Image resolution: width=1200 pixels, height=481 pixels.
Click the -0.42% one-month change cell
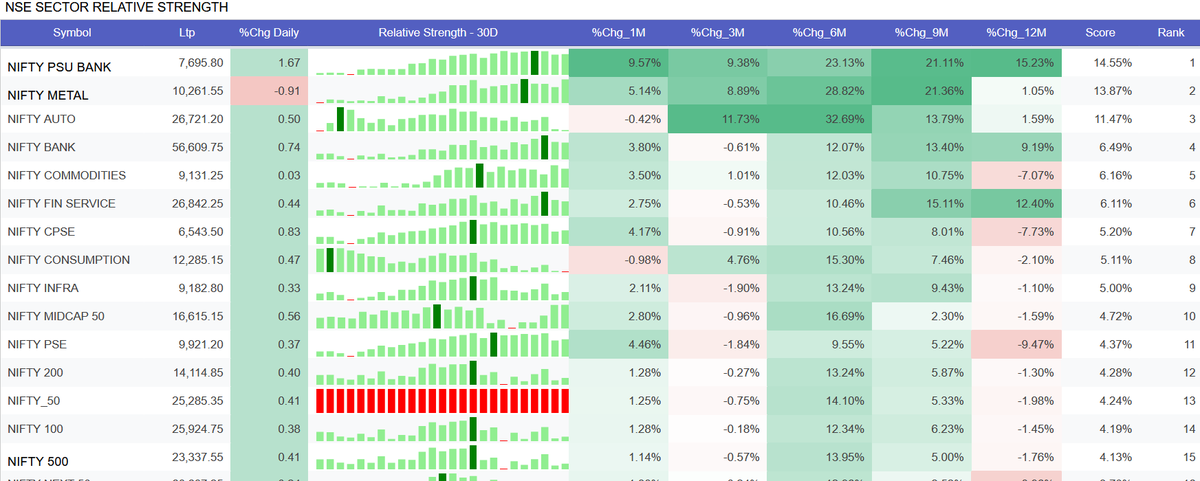point(618,119)
